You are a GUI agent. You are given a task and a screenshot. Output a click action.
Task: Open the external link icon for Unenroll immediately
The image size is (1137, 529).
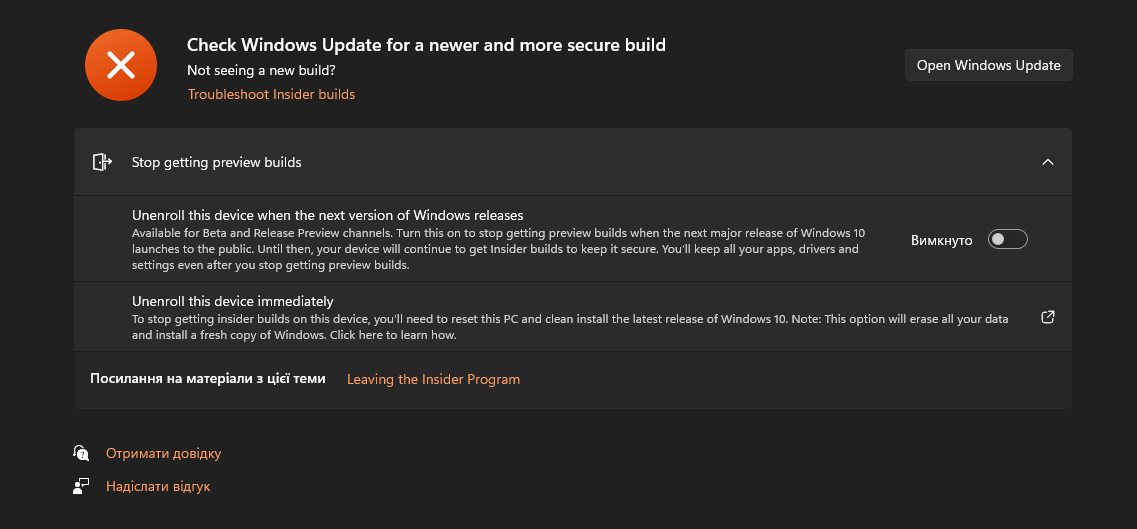pyautogui.click(x=1047, y=317)
